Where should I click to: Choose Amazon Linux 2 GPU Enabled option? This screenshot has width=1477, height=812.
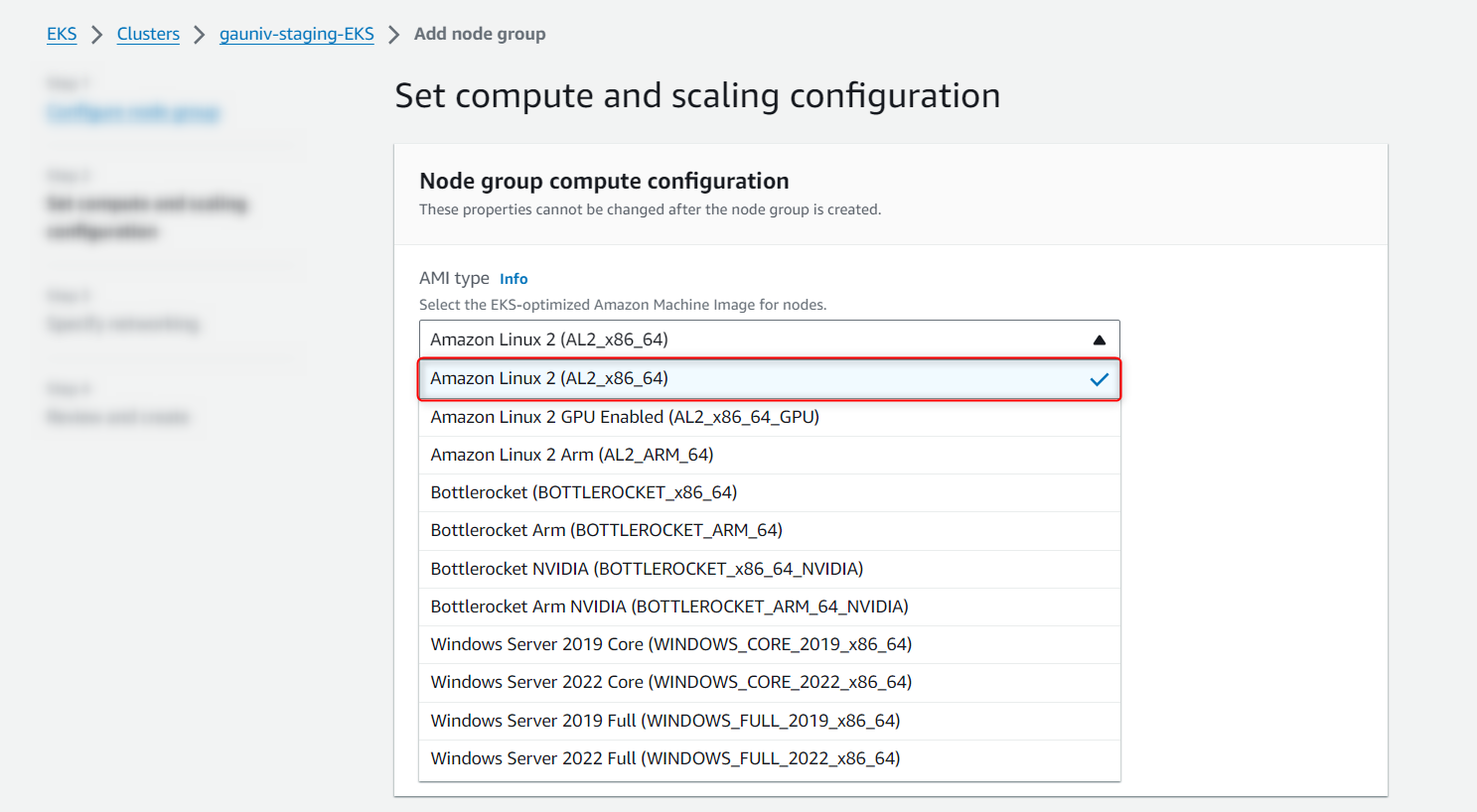click(624, 417)
